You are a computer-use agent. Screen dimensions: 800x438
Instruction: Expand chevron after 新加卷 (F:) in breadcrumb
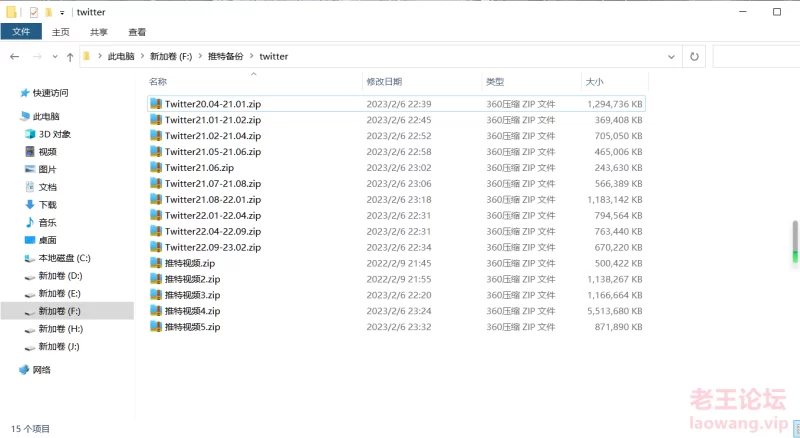(200, 56)
